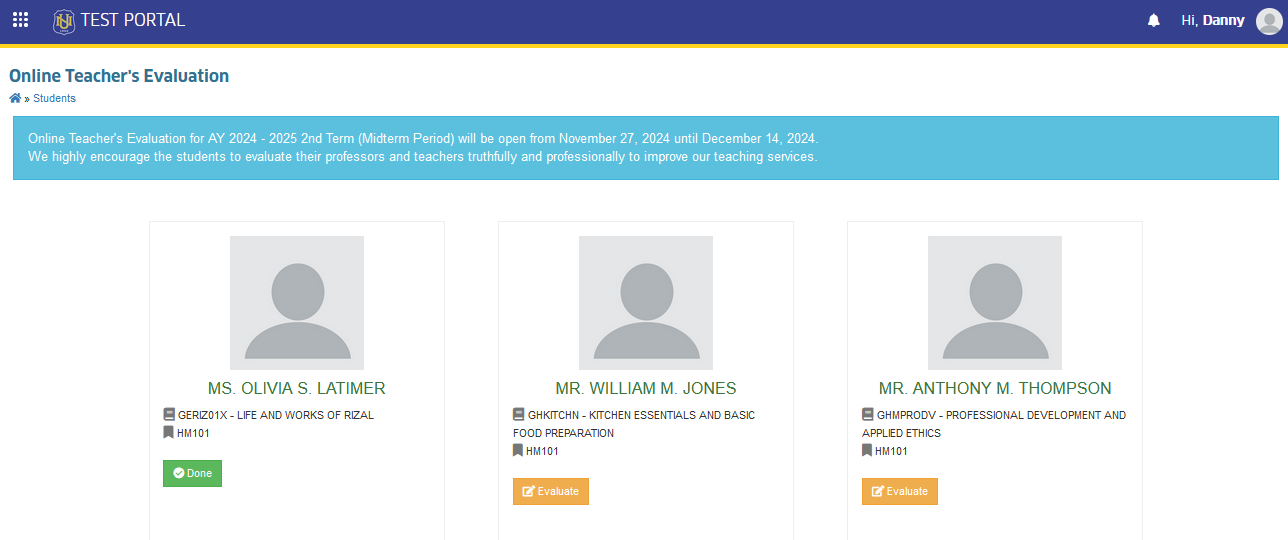Go to home via breadcrumb house icon
This screenshot has width=1288, height=540.
pos(15,98)
